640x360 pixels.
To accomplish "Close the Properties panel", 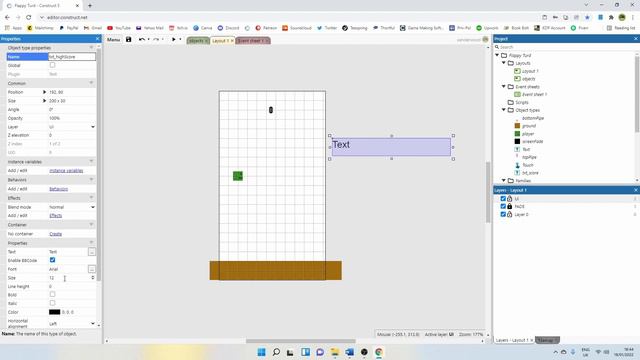I will pos(98,39).
